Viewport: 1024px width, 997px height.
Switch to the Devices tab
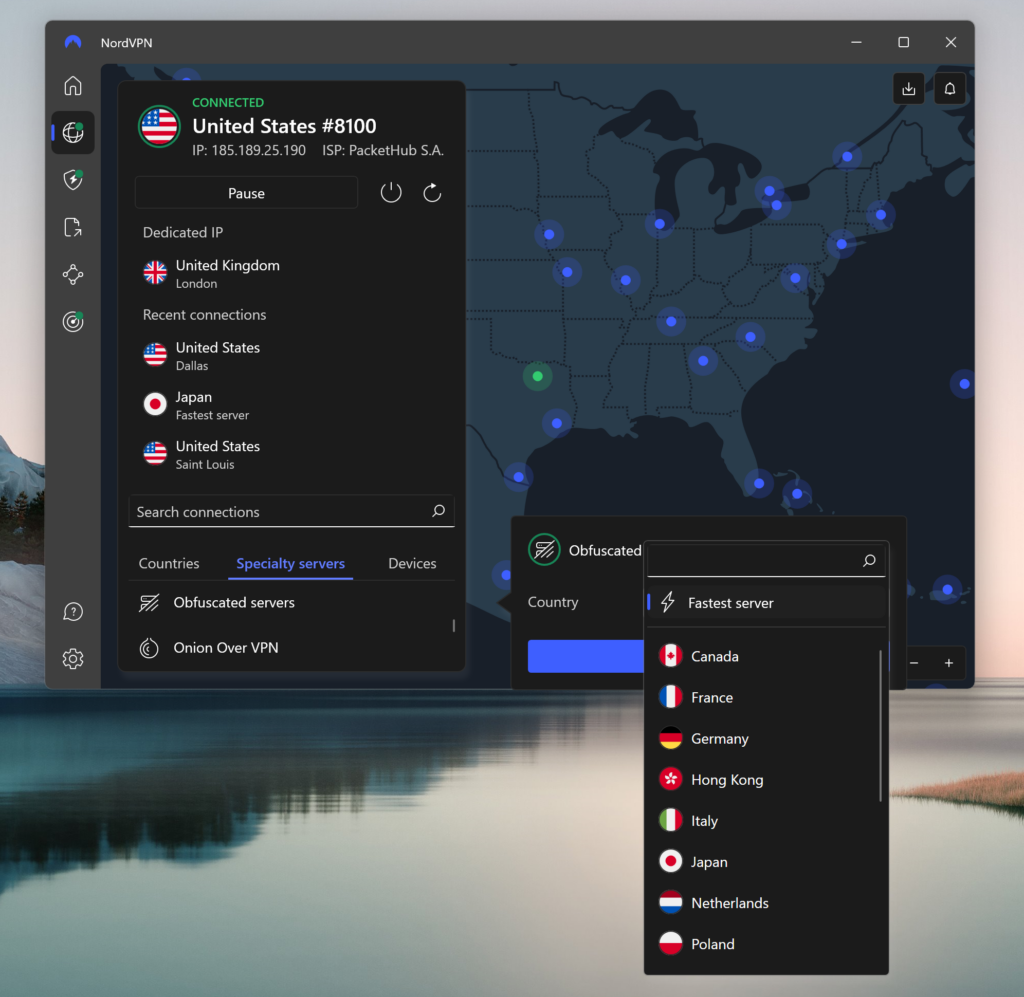click(x=412, y=563)
